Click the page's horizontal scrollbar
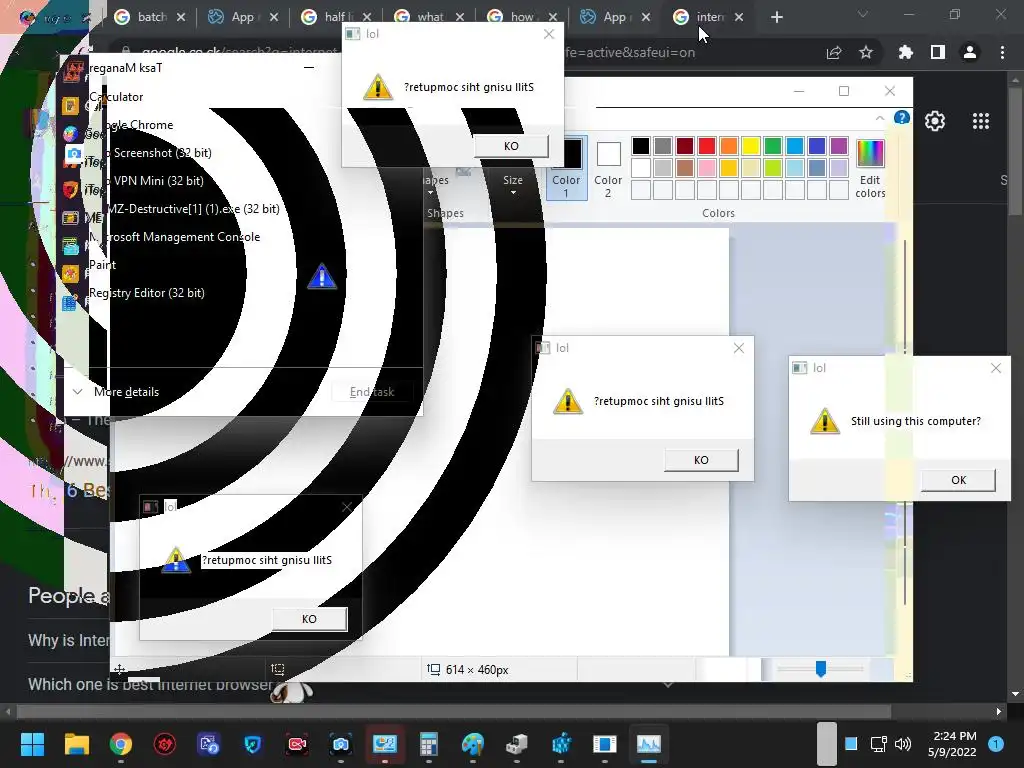Screen dimensions: 1024x768 coord(454,711)
